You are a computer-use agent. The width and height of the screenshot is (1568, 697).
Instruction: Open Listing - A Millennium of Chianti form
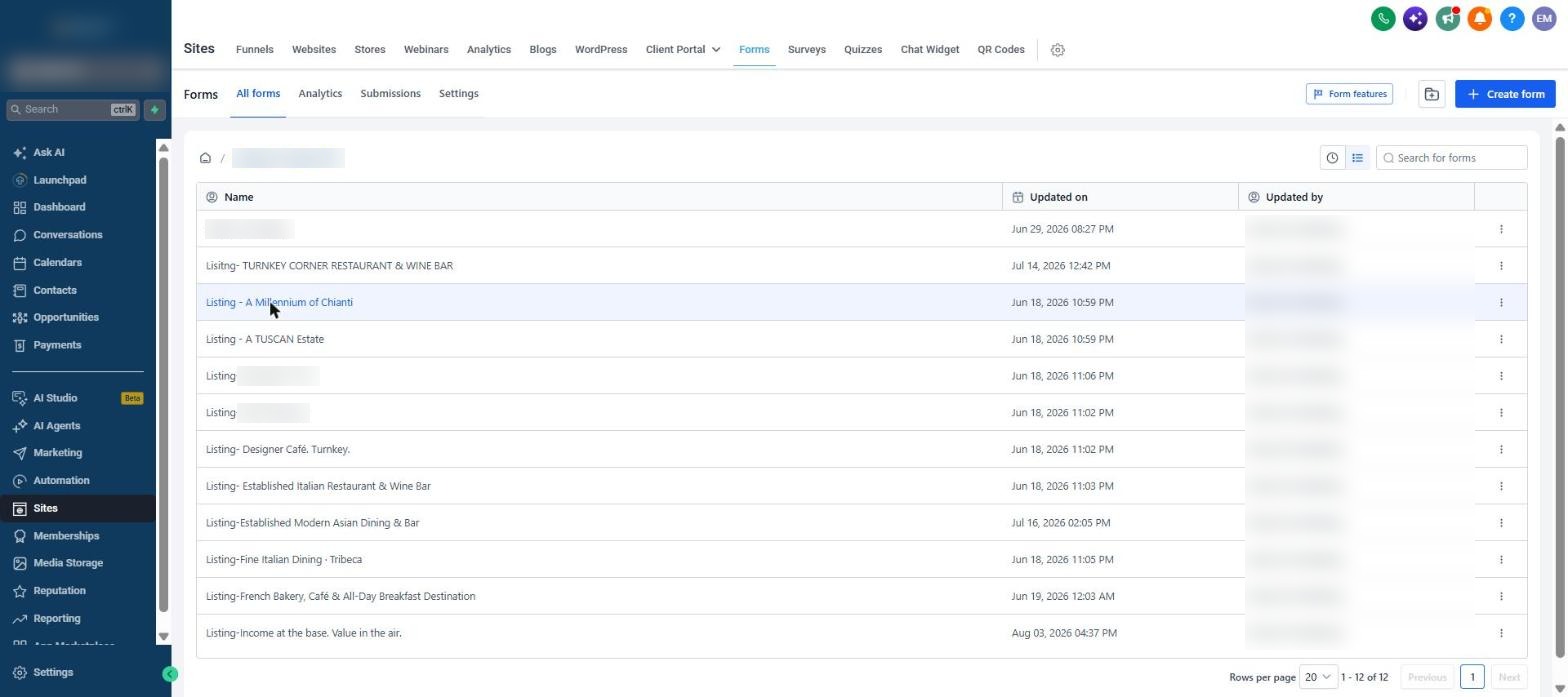[x=279, y=302]
